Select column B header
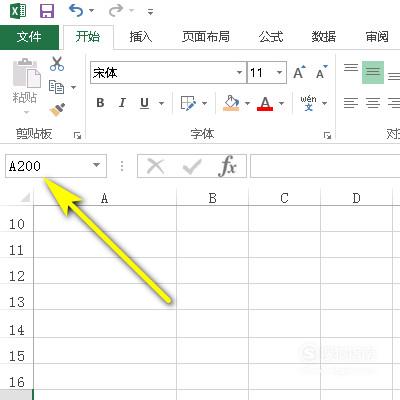 click(x=212, y=198)
